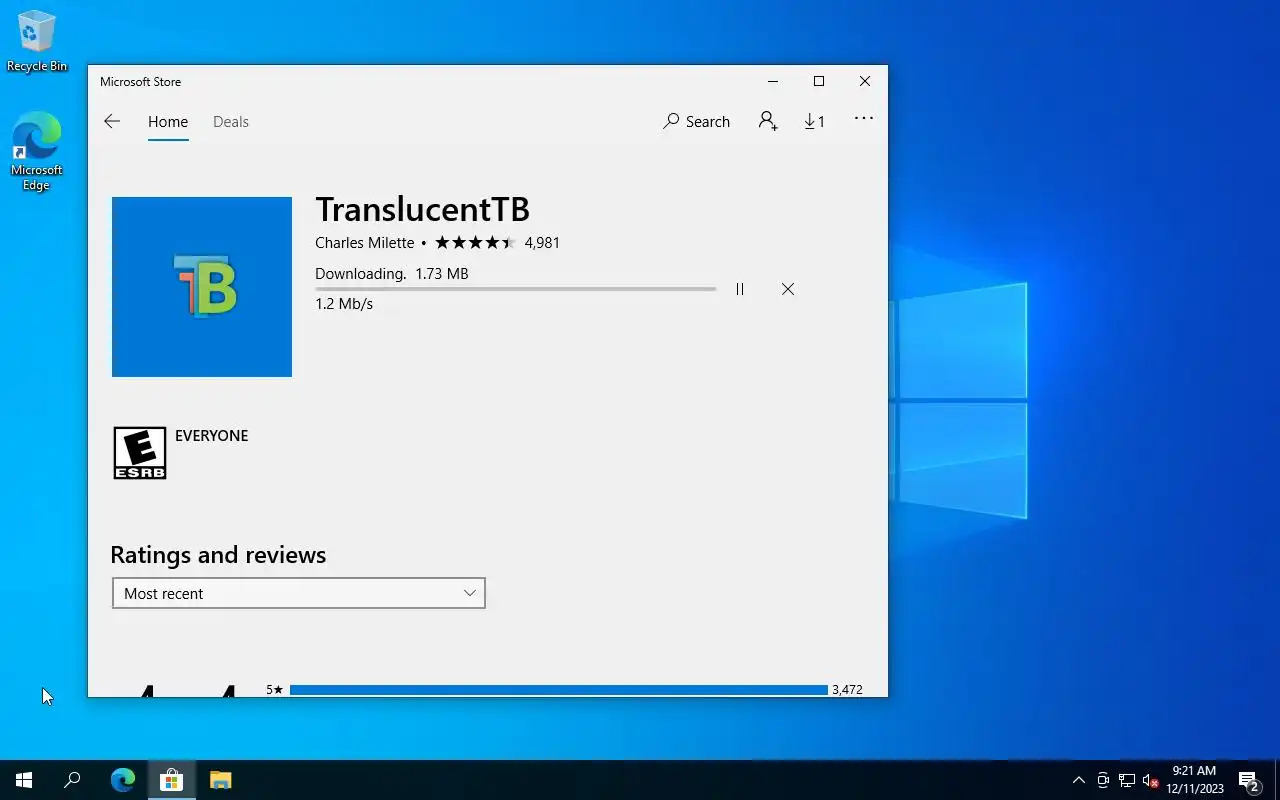Click the muted volume tray icon
Viewport: 1280px width, 800px height.
(x=1151, y=780)
